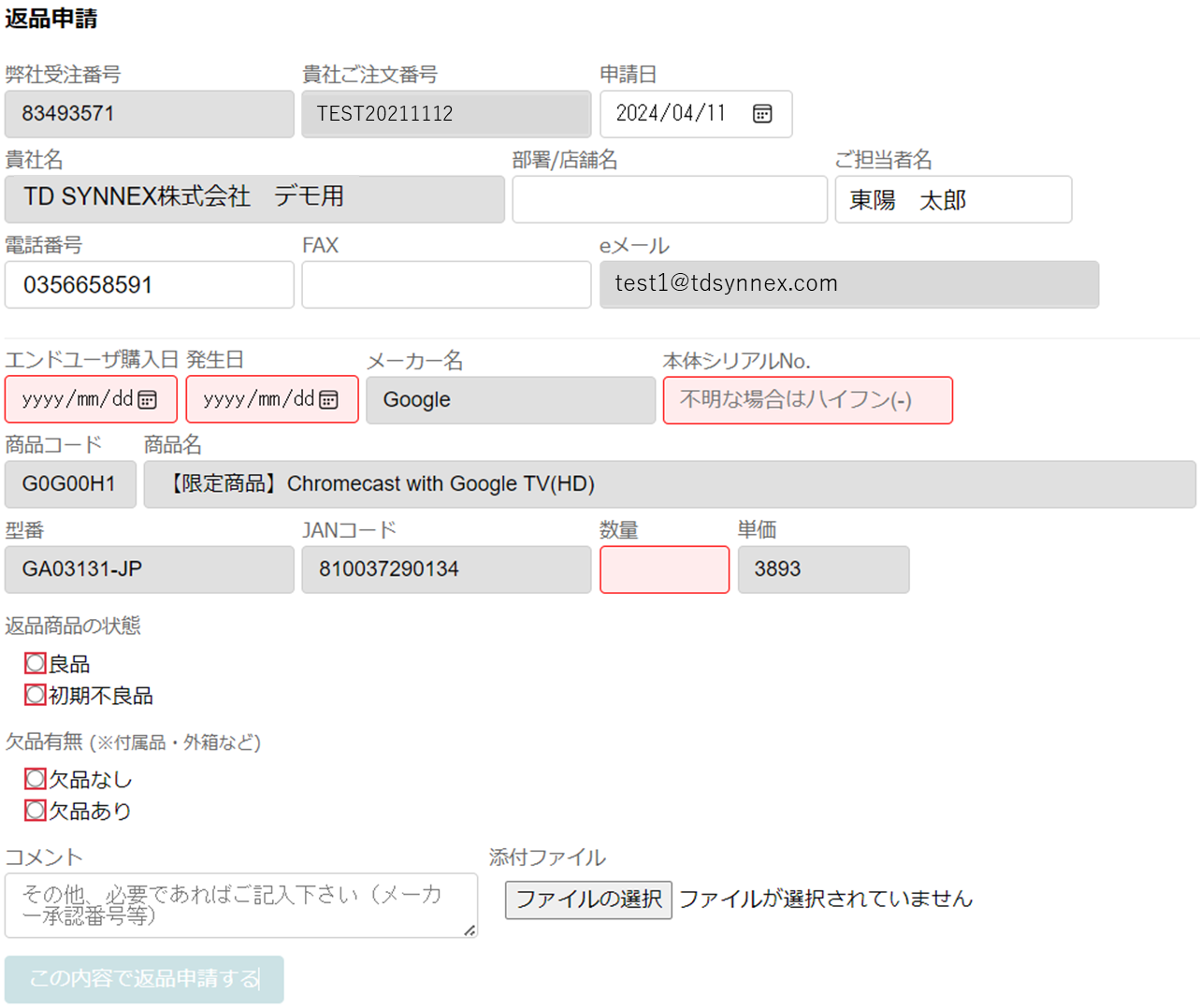Click the 弊社受注番号 field 83493571

(x=150, y=114)
